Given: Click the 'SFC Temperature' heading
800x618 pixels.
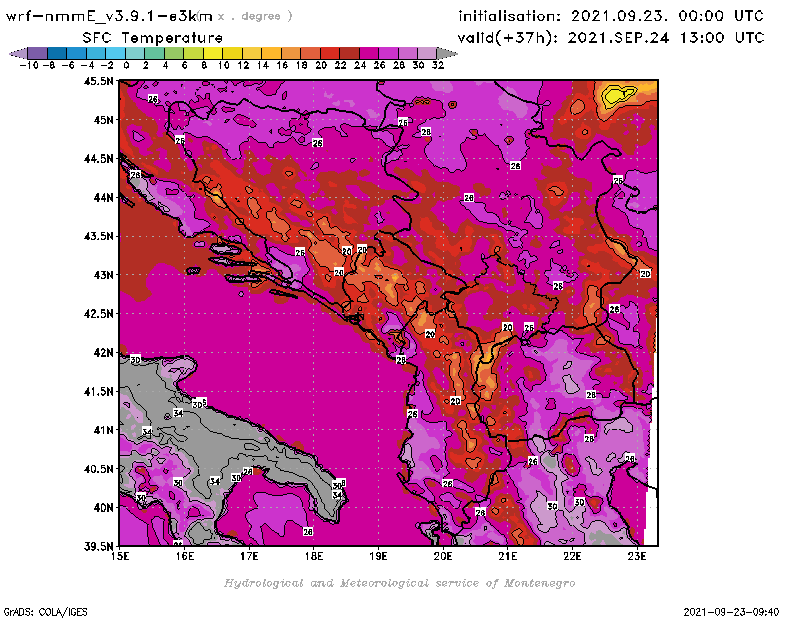Looking at the screenshot, I should point(153,38).
